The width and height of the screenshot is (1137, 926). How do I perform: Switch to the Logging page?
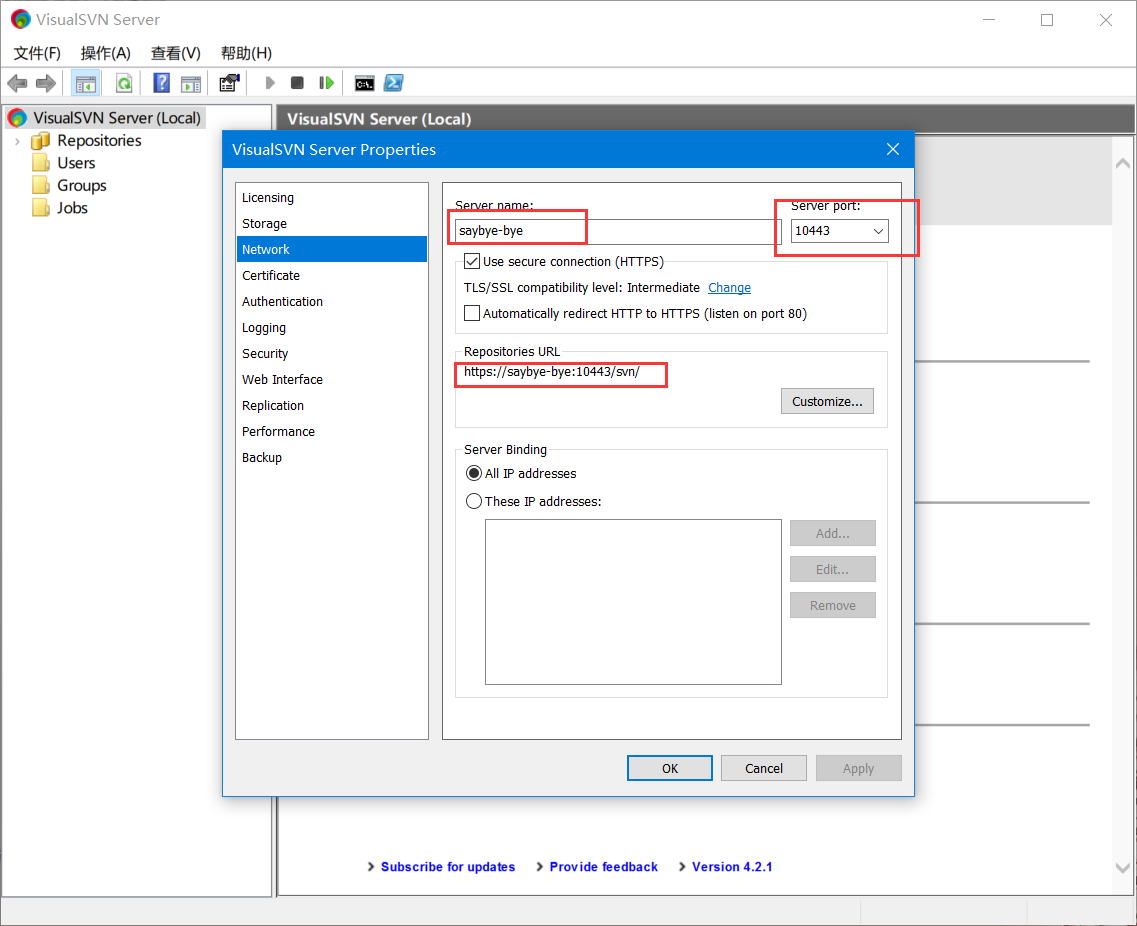pyautogui.click(x=331, y=328)
